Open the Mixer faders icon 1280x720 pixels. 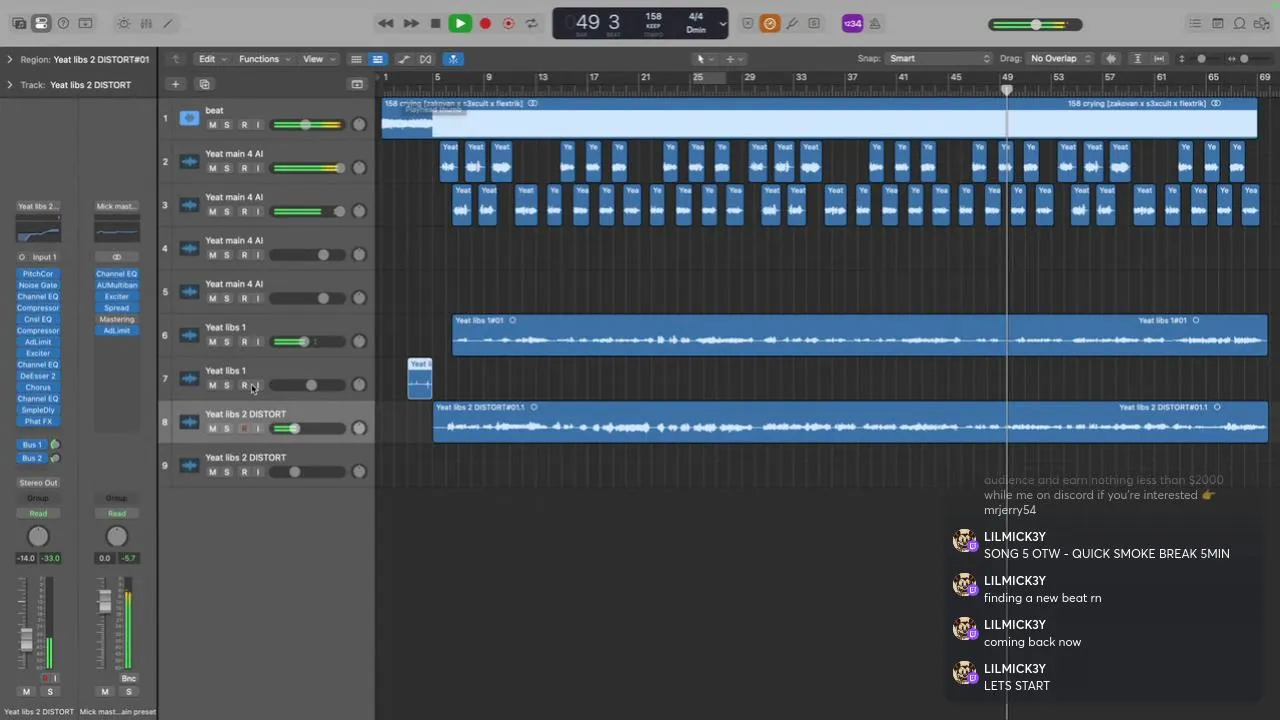coord(146,23)
